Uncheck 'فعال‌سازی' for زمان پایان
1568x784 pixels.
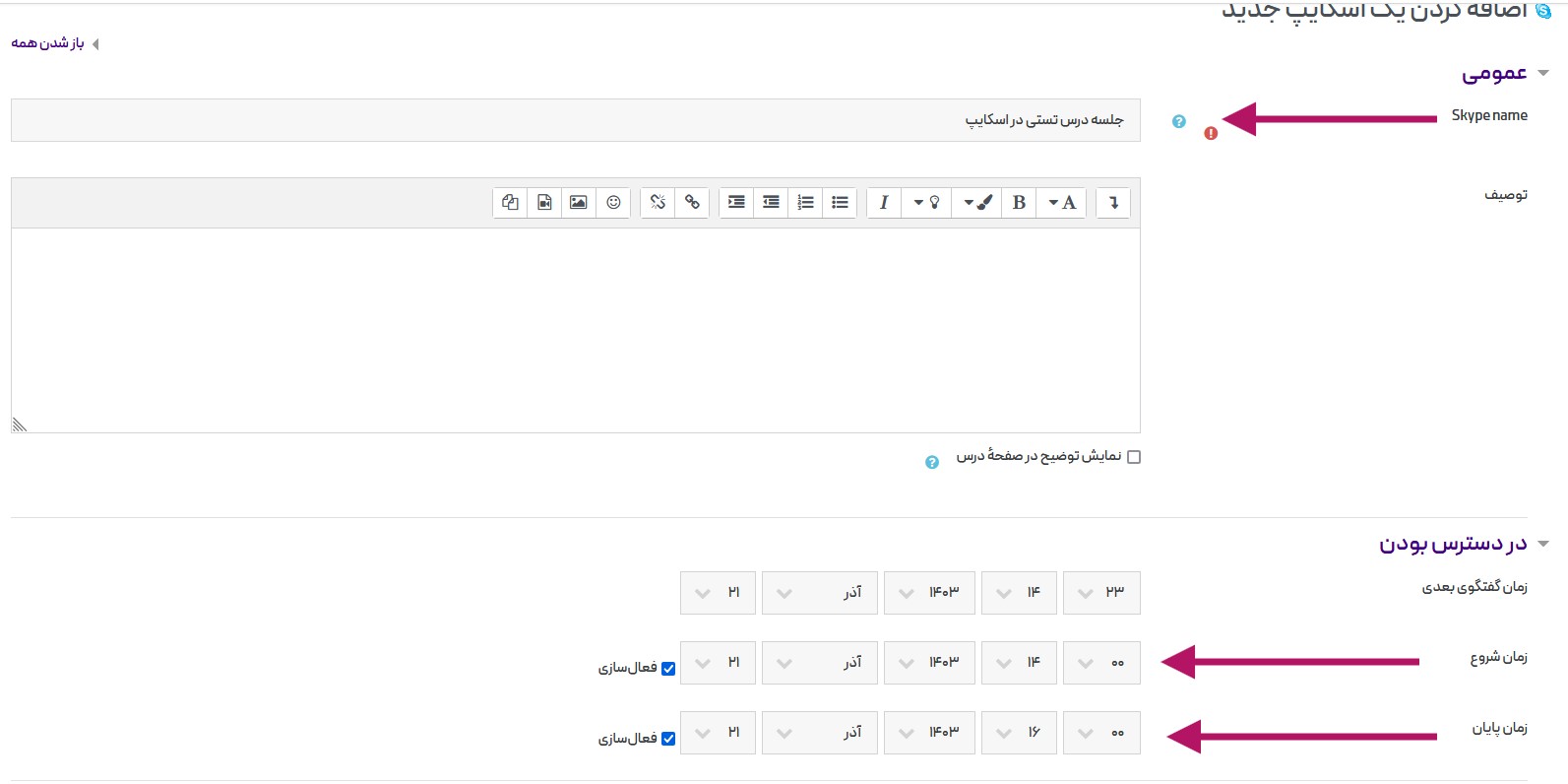tap(668, 739)
